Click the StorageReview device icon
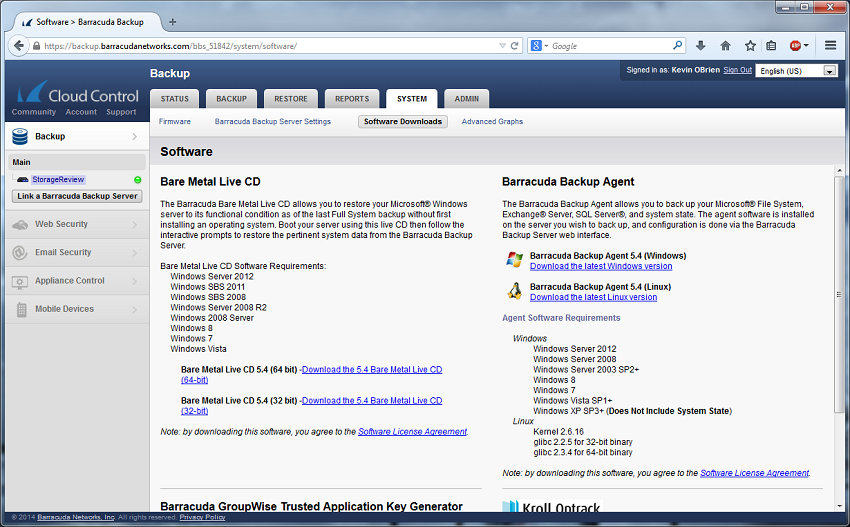 (x=23, y=179)
